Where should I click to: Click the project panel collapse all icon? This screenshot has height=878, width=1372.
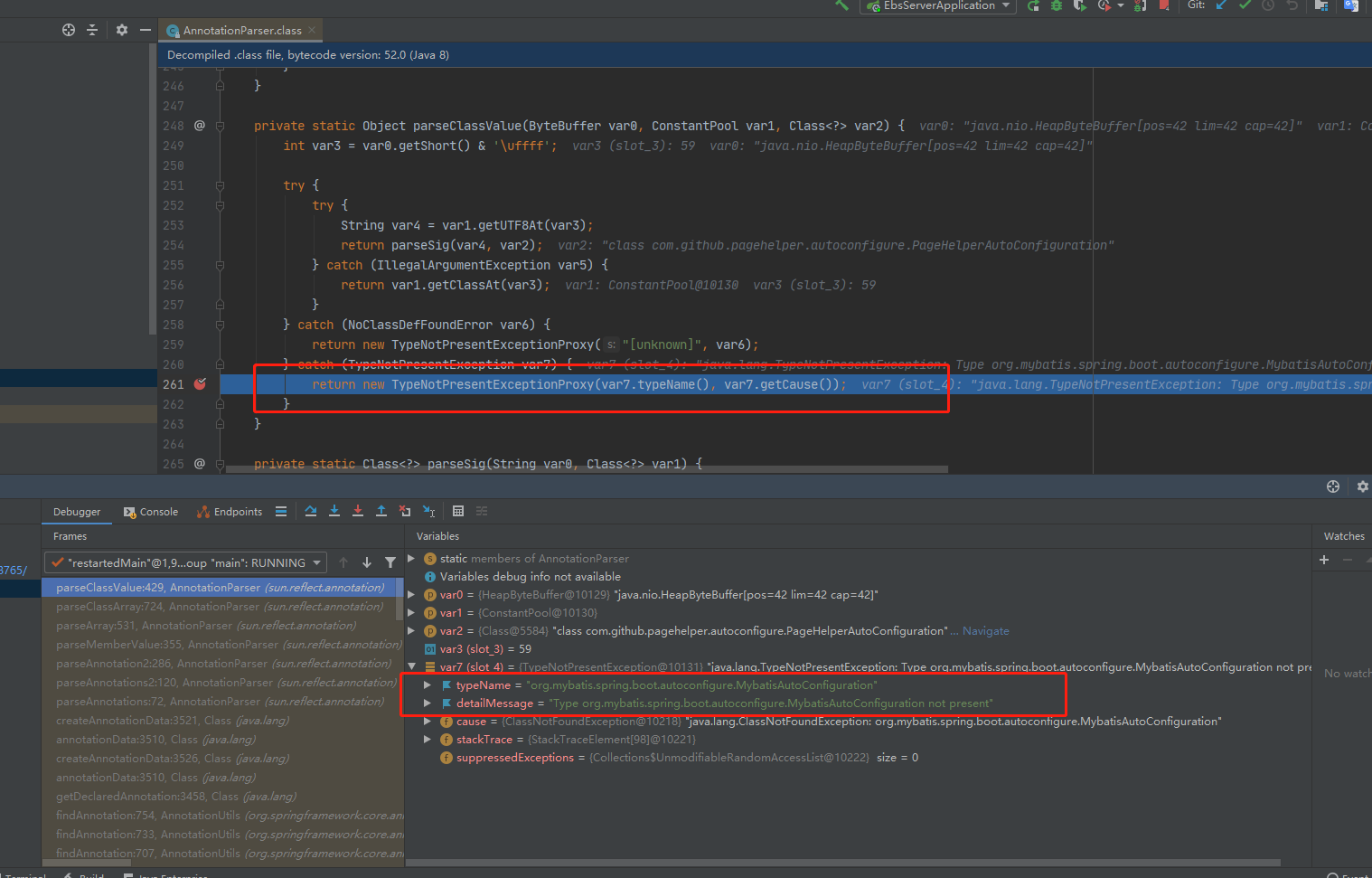tap(92, 30)
